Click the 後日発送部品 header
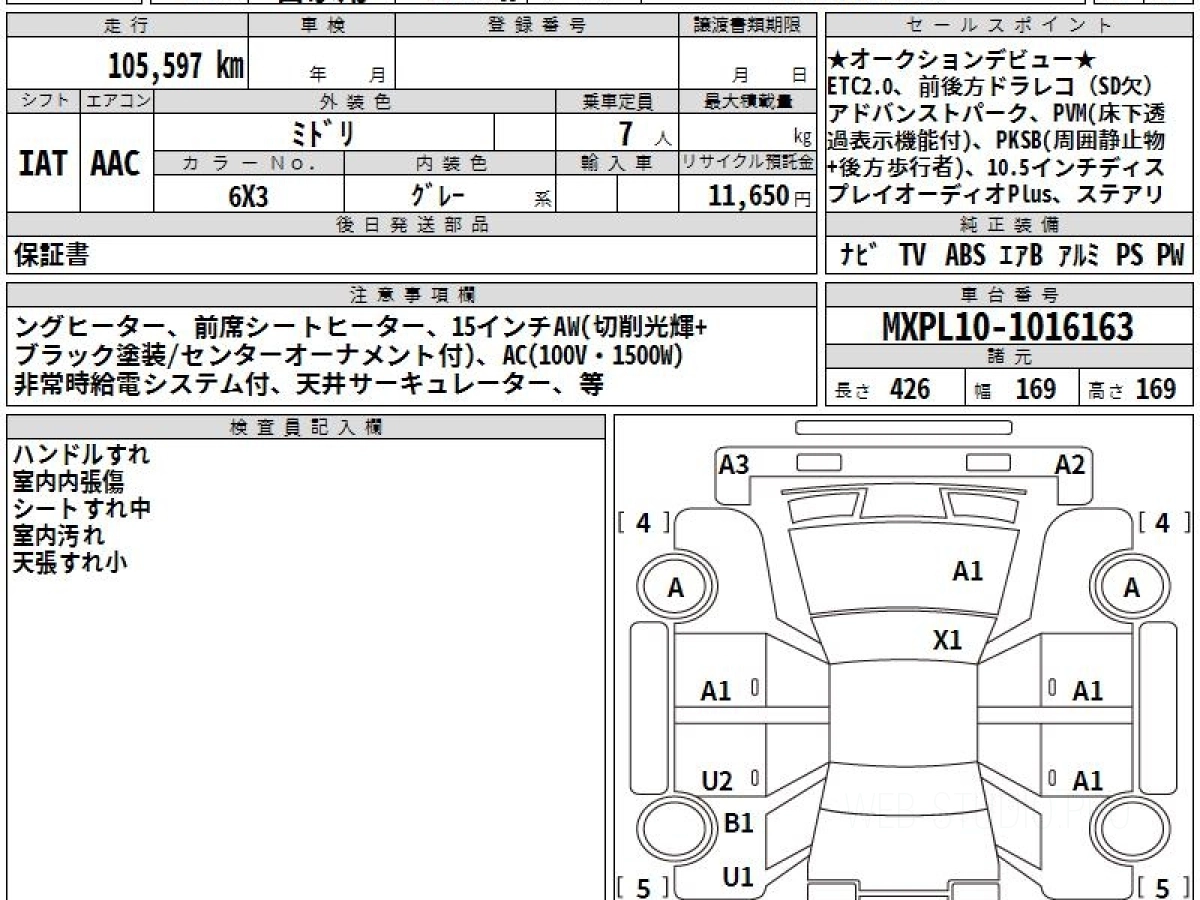 click(411, 225)
